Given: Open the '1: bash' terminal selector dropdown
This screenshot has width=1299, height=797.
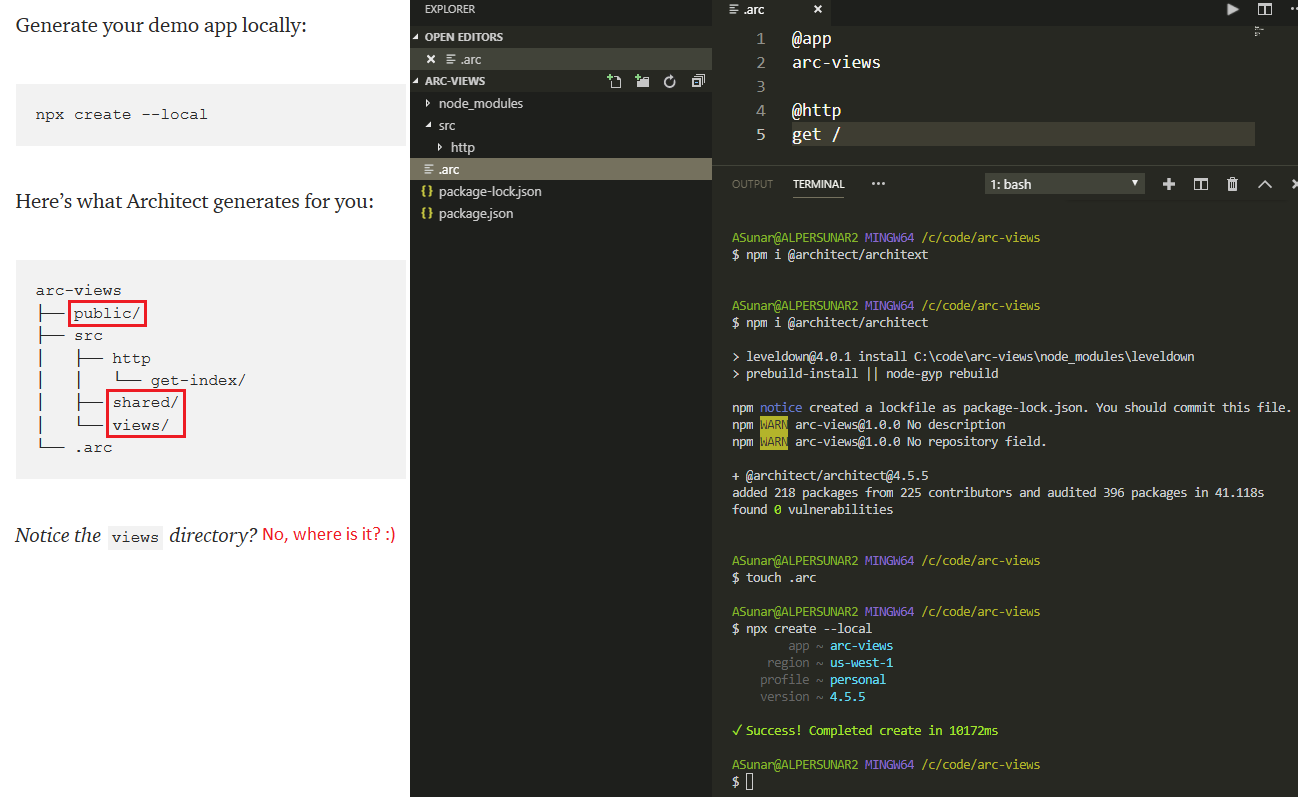Looking at the screenshot, I should pos(1064,184).
